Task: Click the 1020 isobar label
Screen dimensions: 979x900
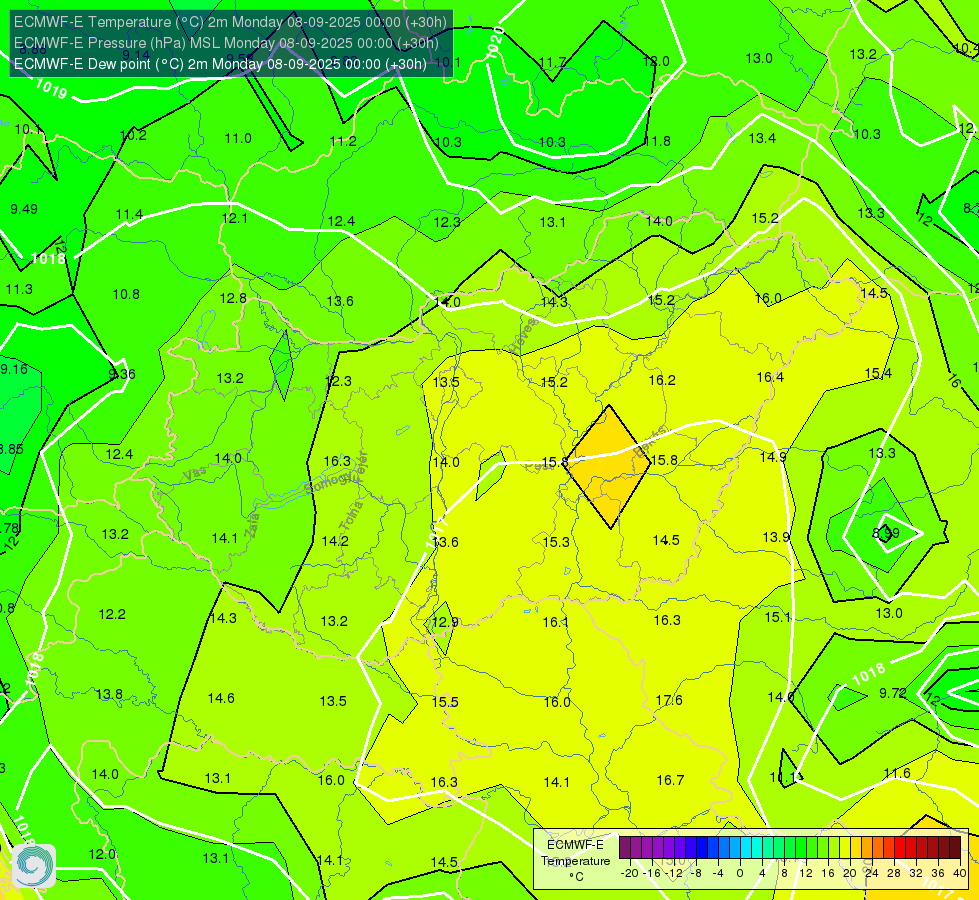Action: click(495, 43)
